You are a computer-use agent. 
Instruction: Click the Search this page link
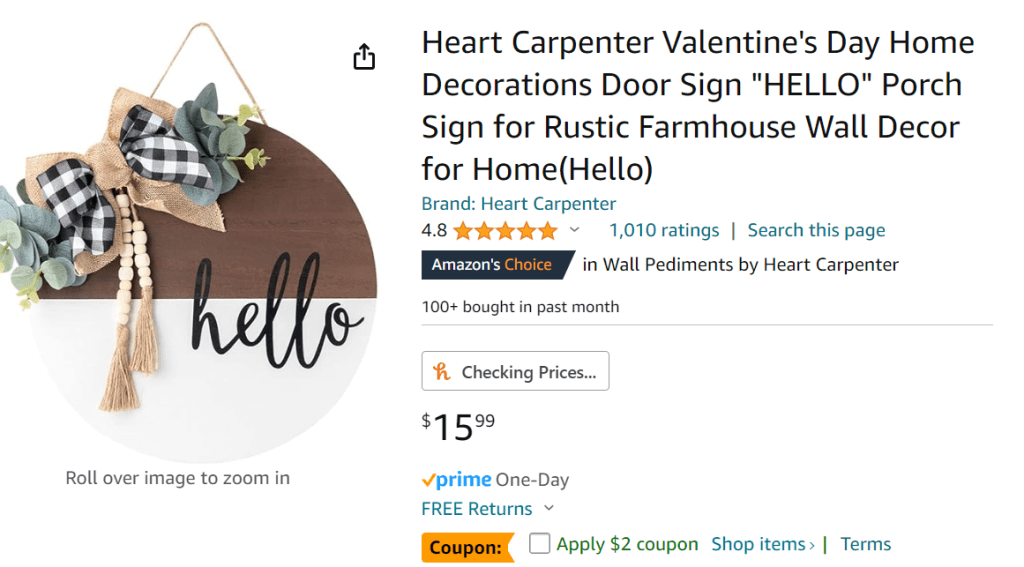coord(816,231)
